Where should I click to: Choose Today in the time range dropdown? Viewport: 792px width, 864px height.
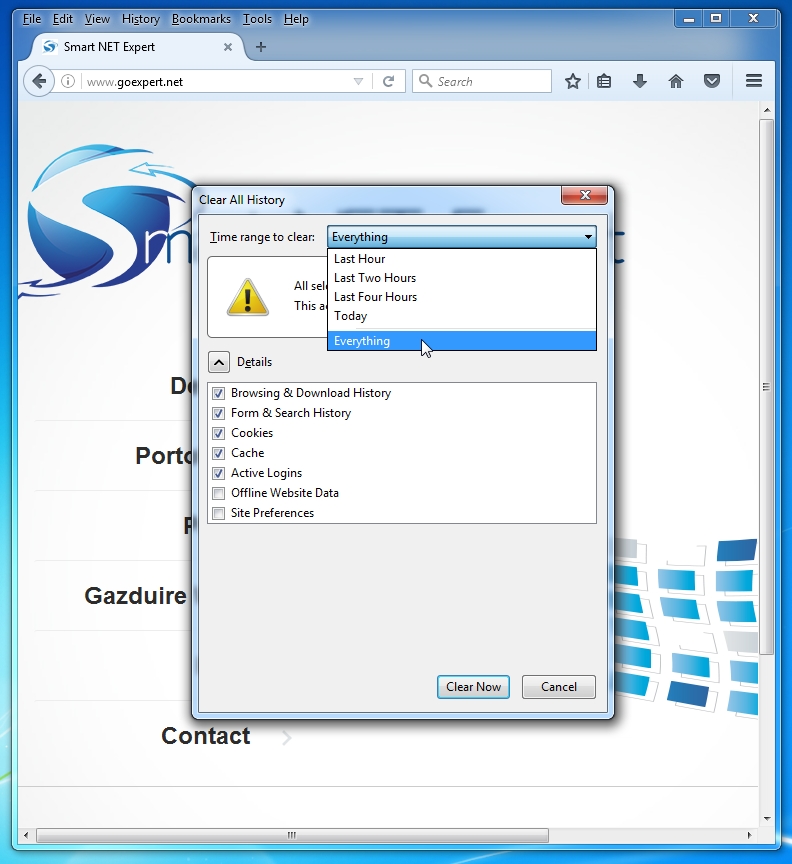pos(351,316)
